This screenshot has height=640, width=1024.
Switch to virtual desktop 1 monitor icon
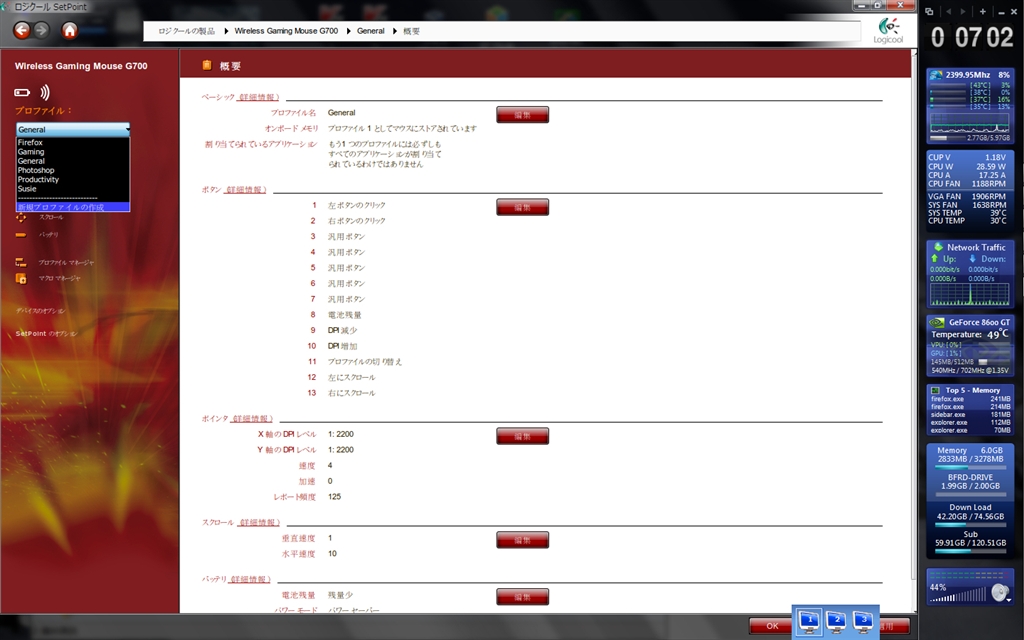tap(810, 621)
